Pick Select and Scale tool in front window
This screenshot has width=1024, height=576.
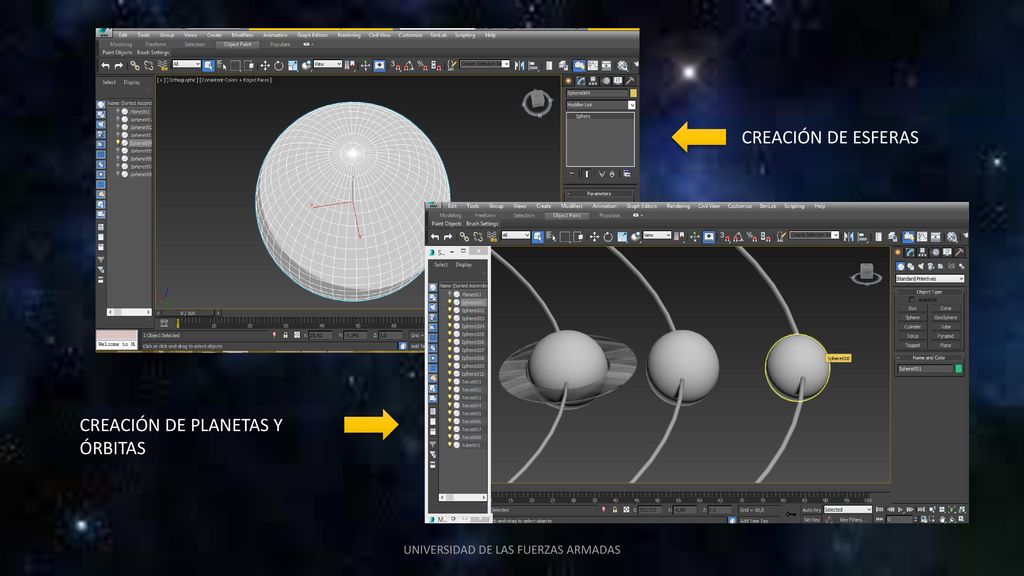[x=622, y=236]
